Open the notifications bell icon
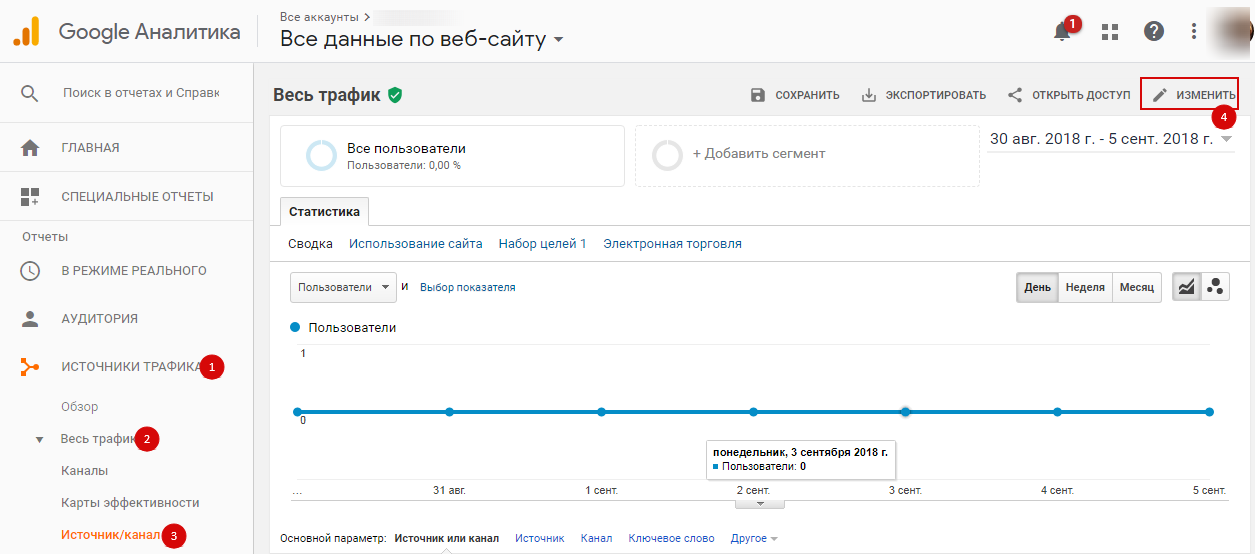This screenshot has height=554, width=1255. click(1062, 31)
